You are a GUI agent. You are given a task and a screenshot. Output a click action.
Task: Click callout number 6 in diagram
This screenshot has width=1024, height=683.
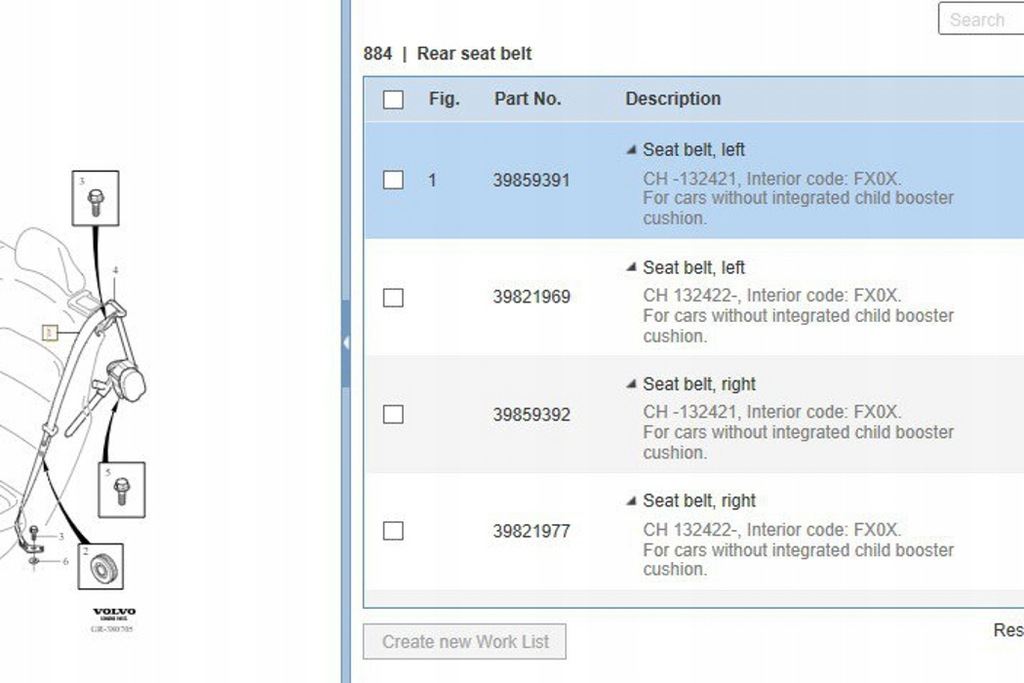click(x=65, y=561)
